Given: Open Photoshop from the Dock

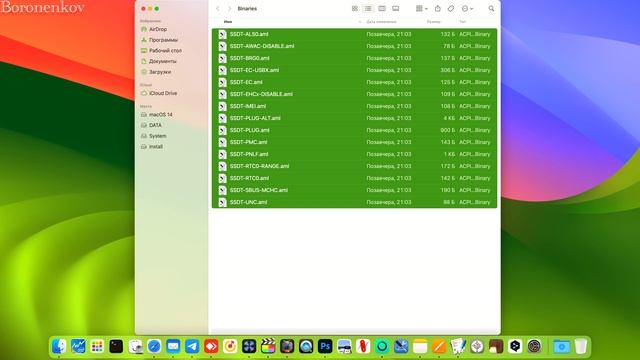Looking at the screenshot, I should tap(325, 347).
